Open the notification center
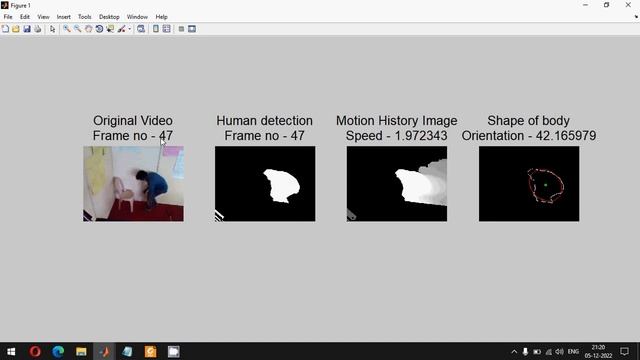 tap(624, 351)
